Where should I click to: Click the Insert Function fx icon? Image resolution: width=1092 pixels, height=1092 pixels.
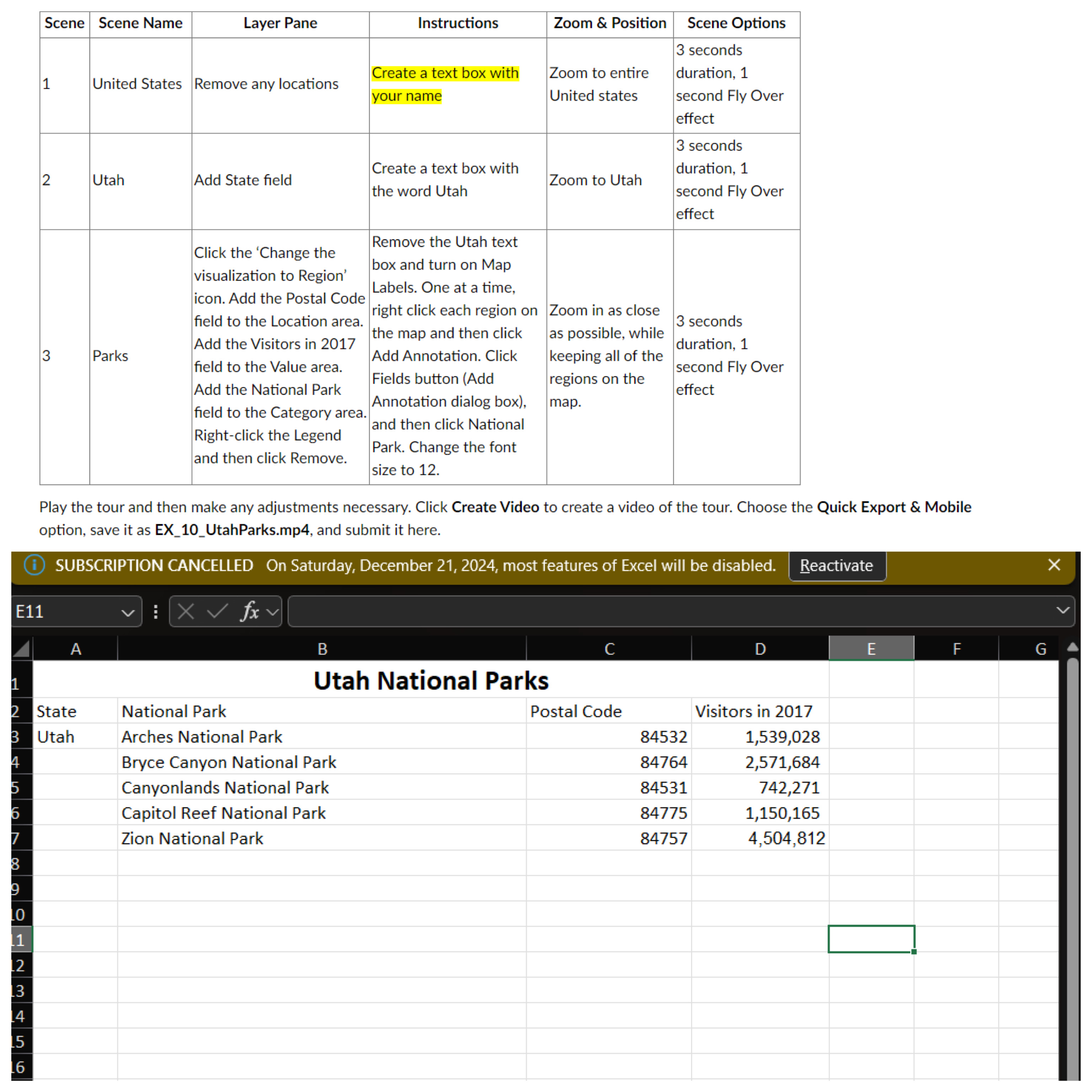(x=249, y=611)
